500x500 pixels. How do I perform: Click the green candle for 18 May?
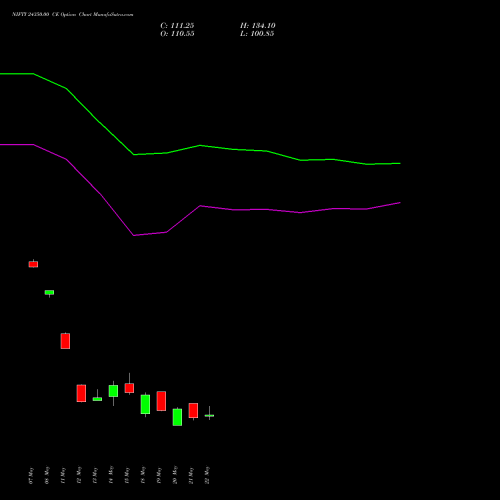click(145, 404)
